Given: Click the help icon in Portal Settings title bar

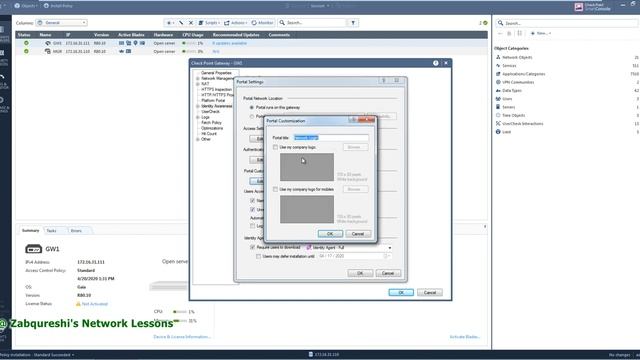Looking at the screenshot, I should click(x=384, y=81).
